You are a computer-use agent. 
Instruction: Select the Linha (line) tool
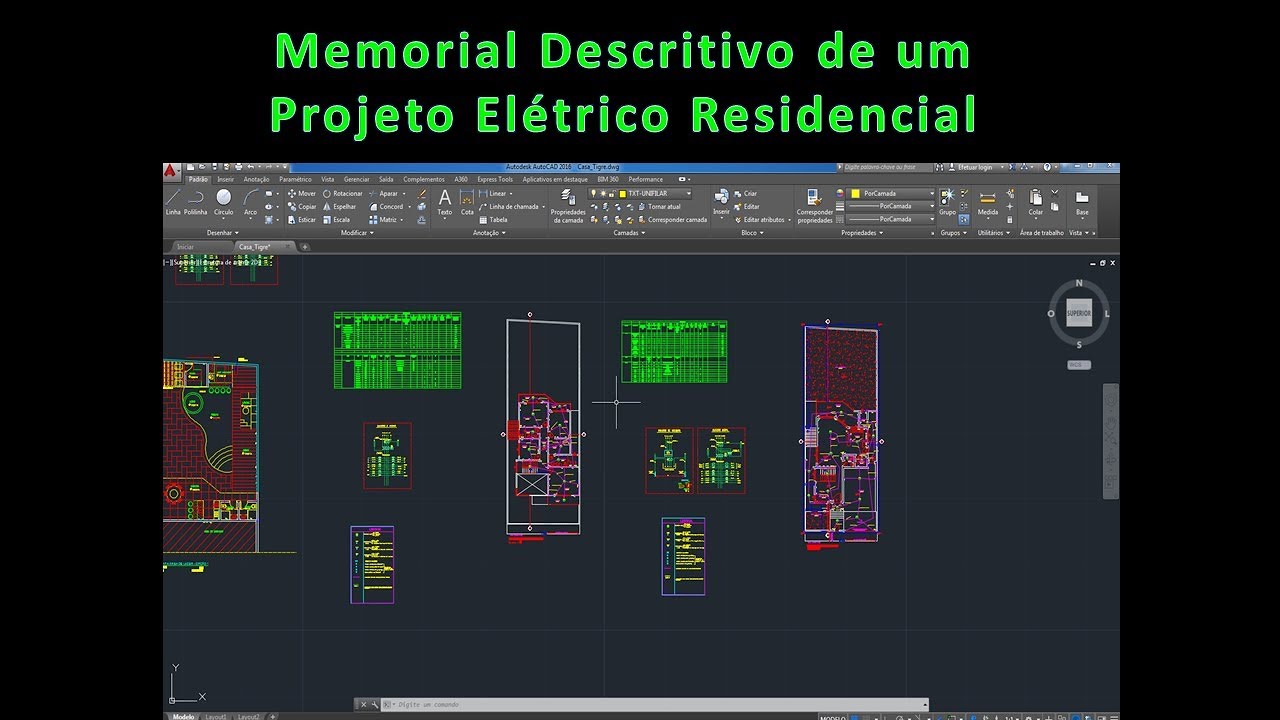pyautogui.click(x=173, y=201)
